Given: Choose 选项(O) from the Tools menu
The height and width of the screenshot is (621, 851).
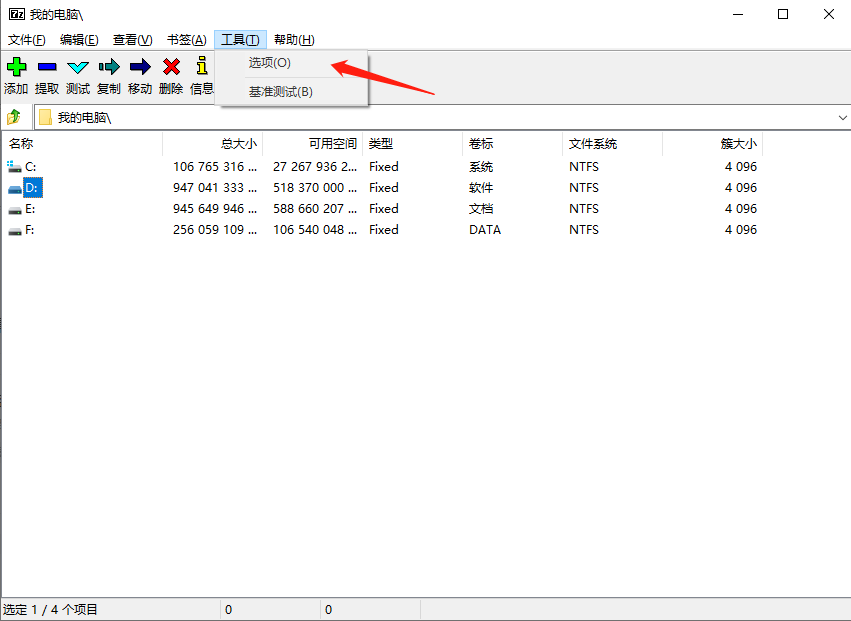Looking at the screenshot, I should tap(270, 63).
